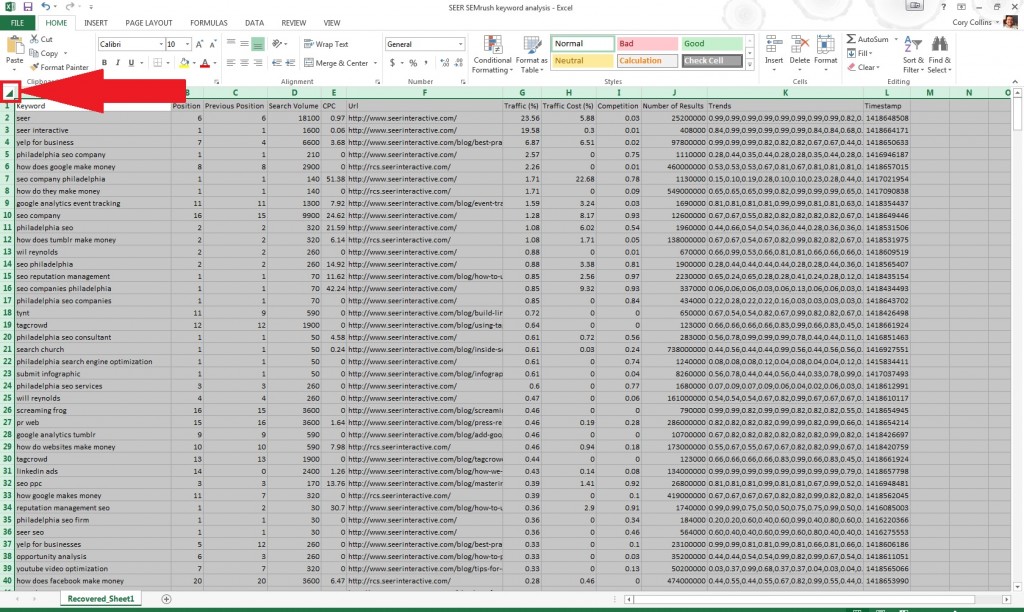The width and height of the screenshot is (1024, 612).
Task: Open the Help question mark
Action: (943, 7)
